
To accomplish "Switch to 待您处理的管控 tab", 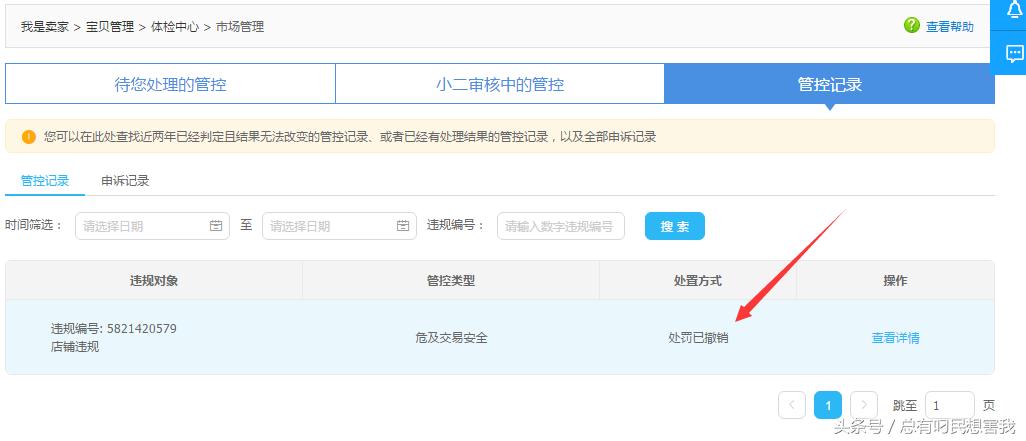I will (x=170, y=84).
